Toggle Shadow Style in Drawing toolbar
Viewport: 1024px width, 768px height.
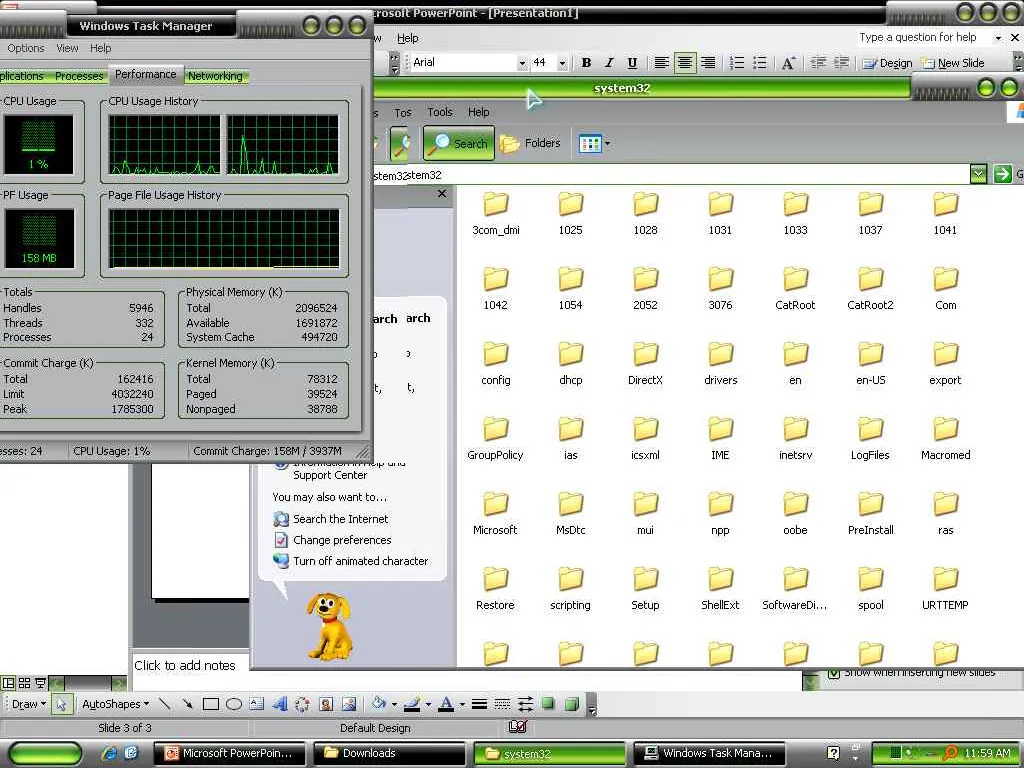pyautogui.click(x=548, y=704)
